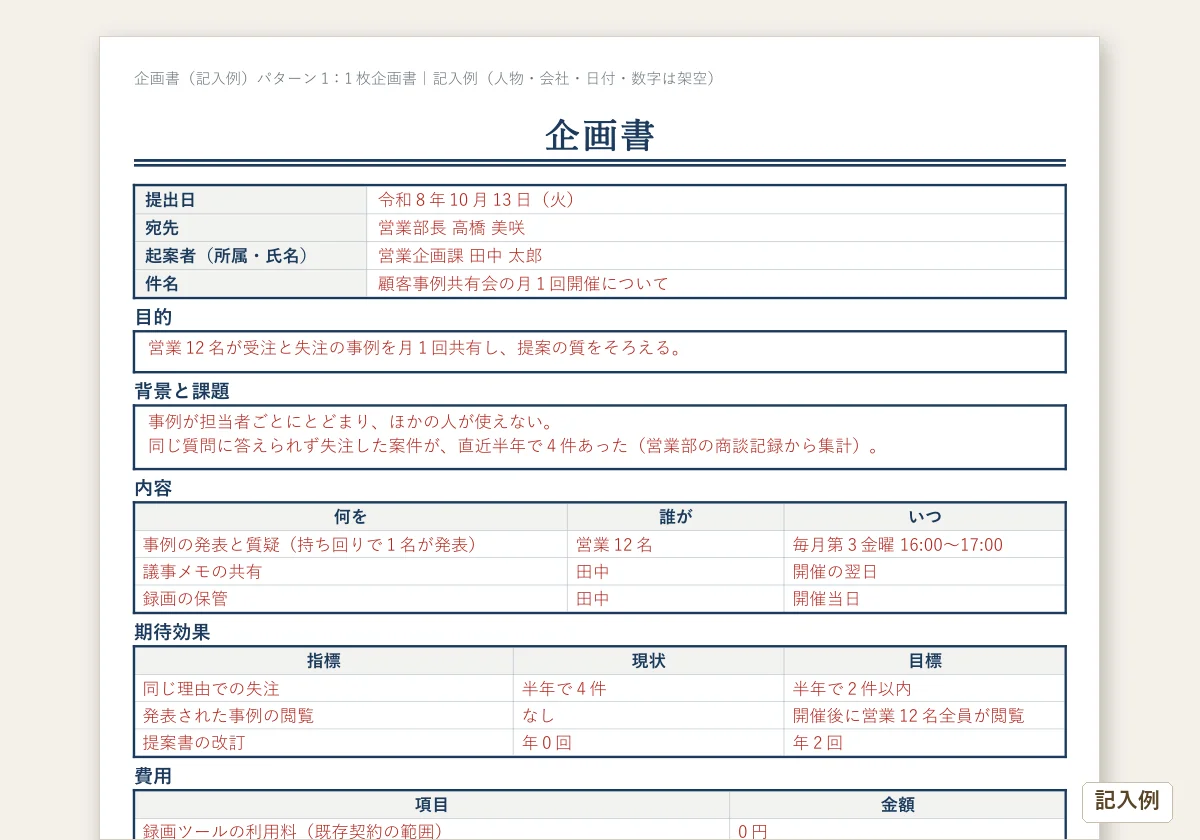Viewport: 1200px width, 840px height.
Task: Click the 現状 column header
Action: (x=649, y=661)
